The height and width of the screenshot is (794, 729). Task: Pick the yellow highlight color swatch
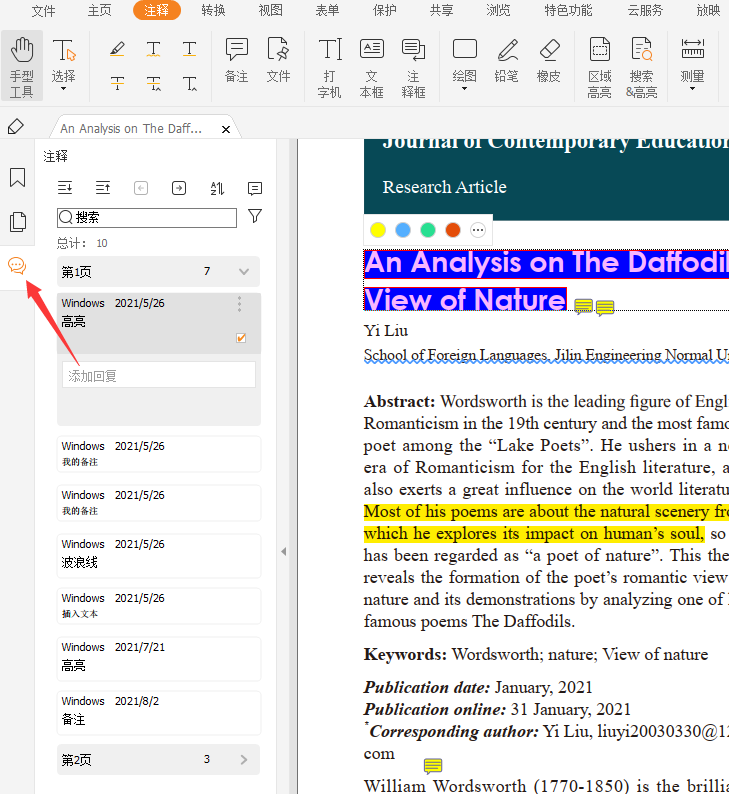(x=378, y=230)
